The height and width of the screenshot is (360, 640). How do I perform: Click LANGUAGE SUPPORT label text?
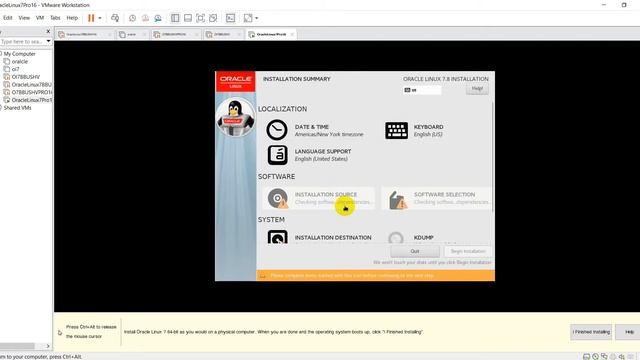[x=323, y=151]
